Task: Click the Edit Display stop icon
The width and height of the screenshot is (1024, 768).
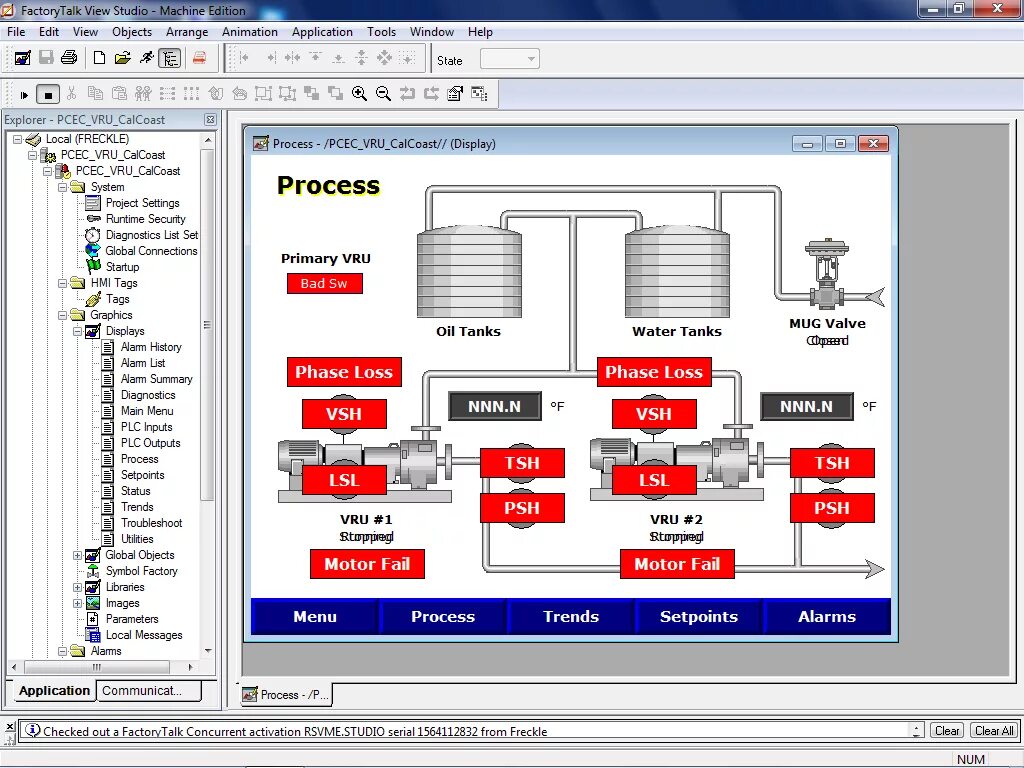Action: click(48, 95)
